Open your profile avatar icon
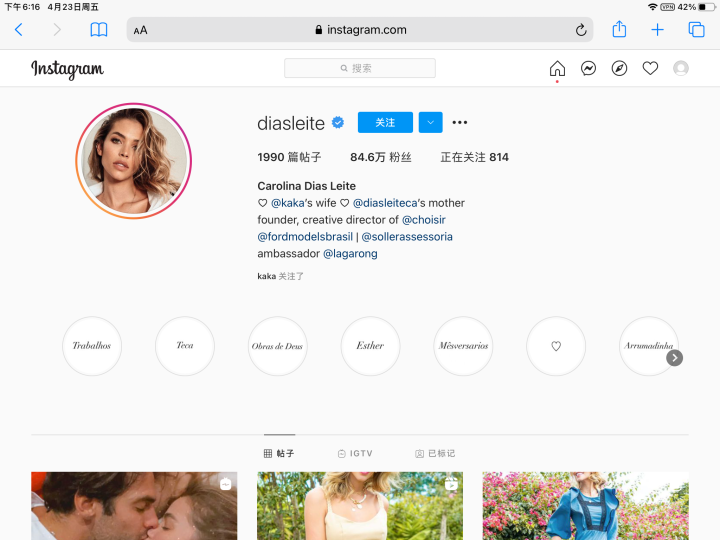Viewport: 720px width, 540px height. point(681,69)
